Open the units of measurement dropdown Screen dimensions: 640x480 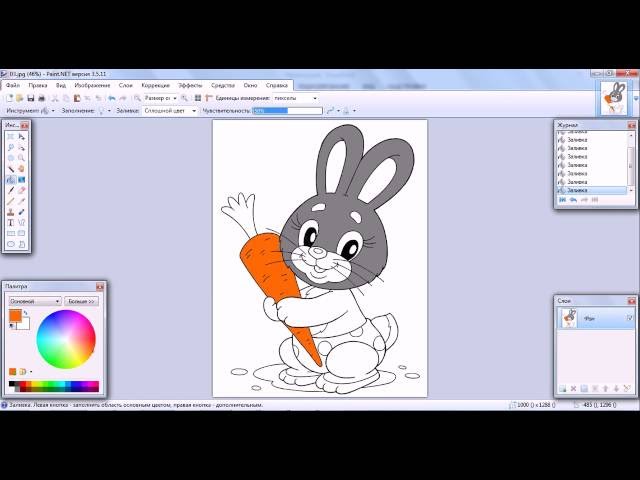[x=315, y=98]
